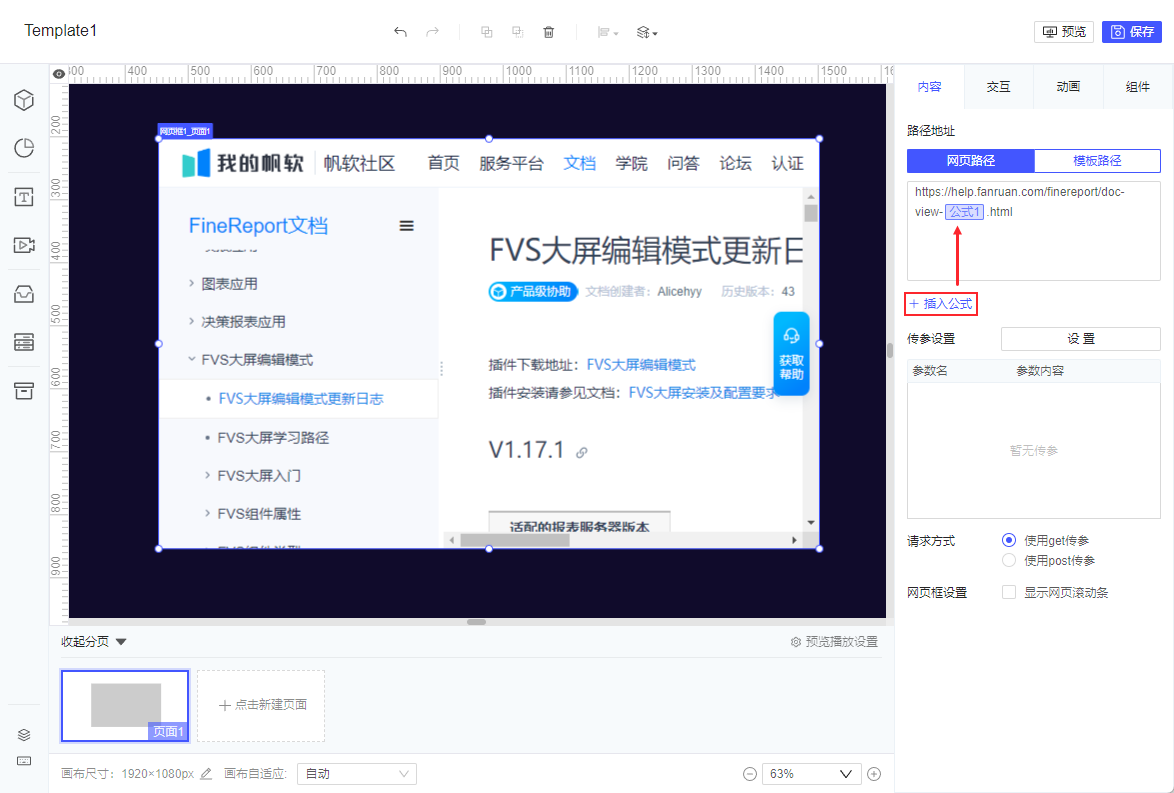Viewport: 1174px width, 793px height.
Task: Click the 保存 save button
Action: click(x=1131, y=32)
